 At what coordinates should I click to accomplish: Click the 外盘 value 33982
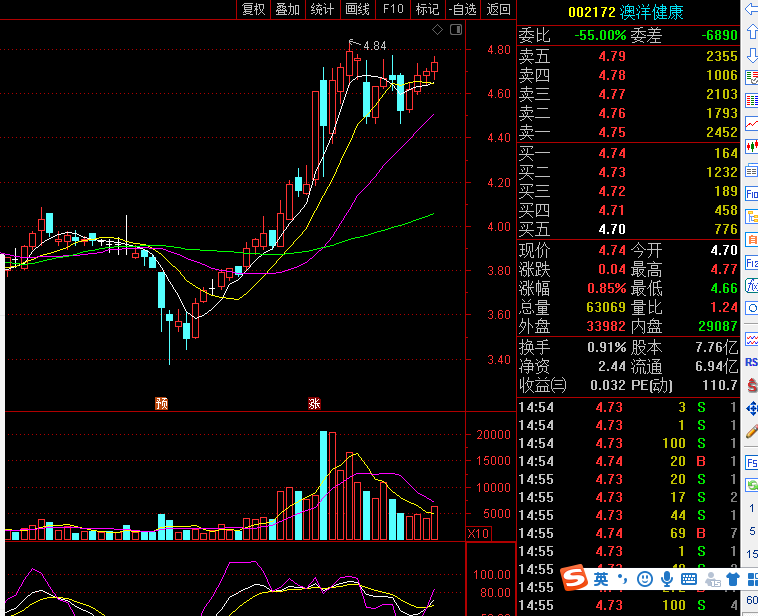click(606, 326)
